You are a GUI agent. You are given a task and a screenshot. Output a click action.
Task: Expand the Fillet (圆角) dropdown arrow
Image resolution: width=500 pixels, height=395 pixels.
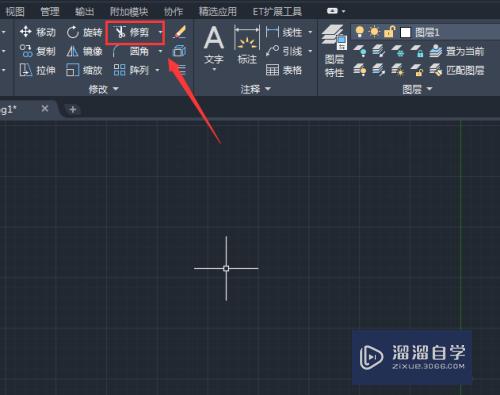[160, 51]
